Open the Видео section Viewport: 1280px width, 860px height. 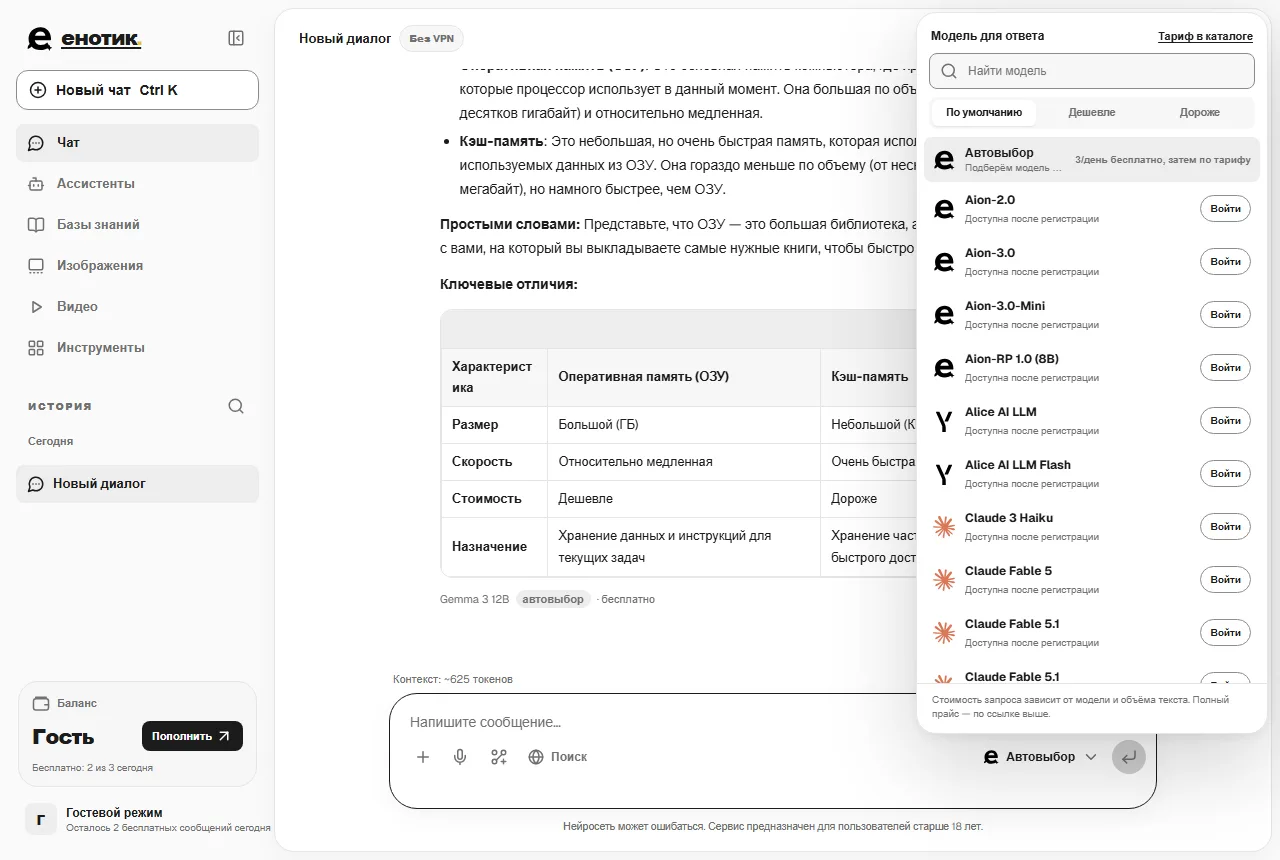(137, 307)
